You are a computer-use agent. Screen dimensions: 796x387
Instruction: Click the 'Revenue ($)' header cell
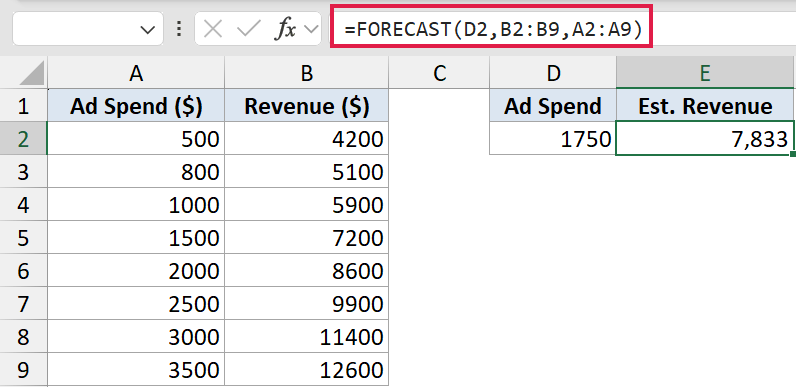(x=307, y=106)
